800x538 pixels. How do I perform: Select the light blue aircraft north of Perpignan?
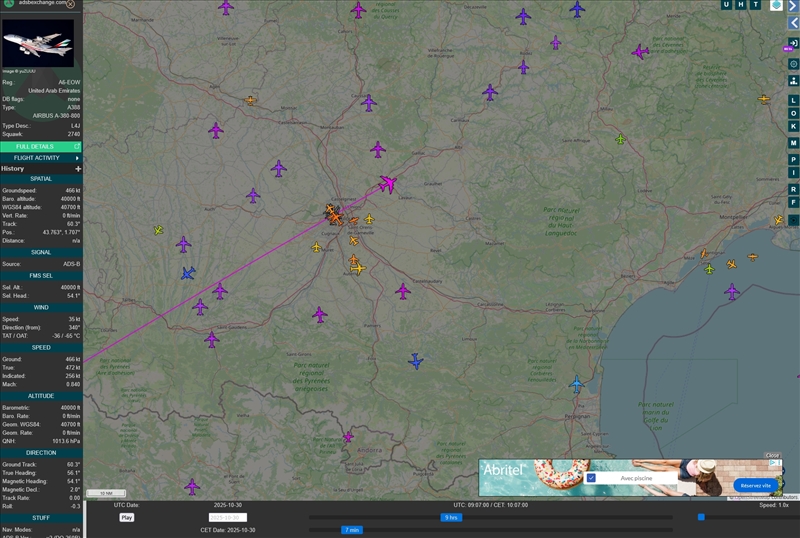point(577,384)
